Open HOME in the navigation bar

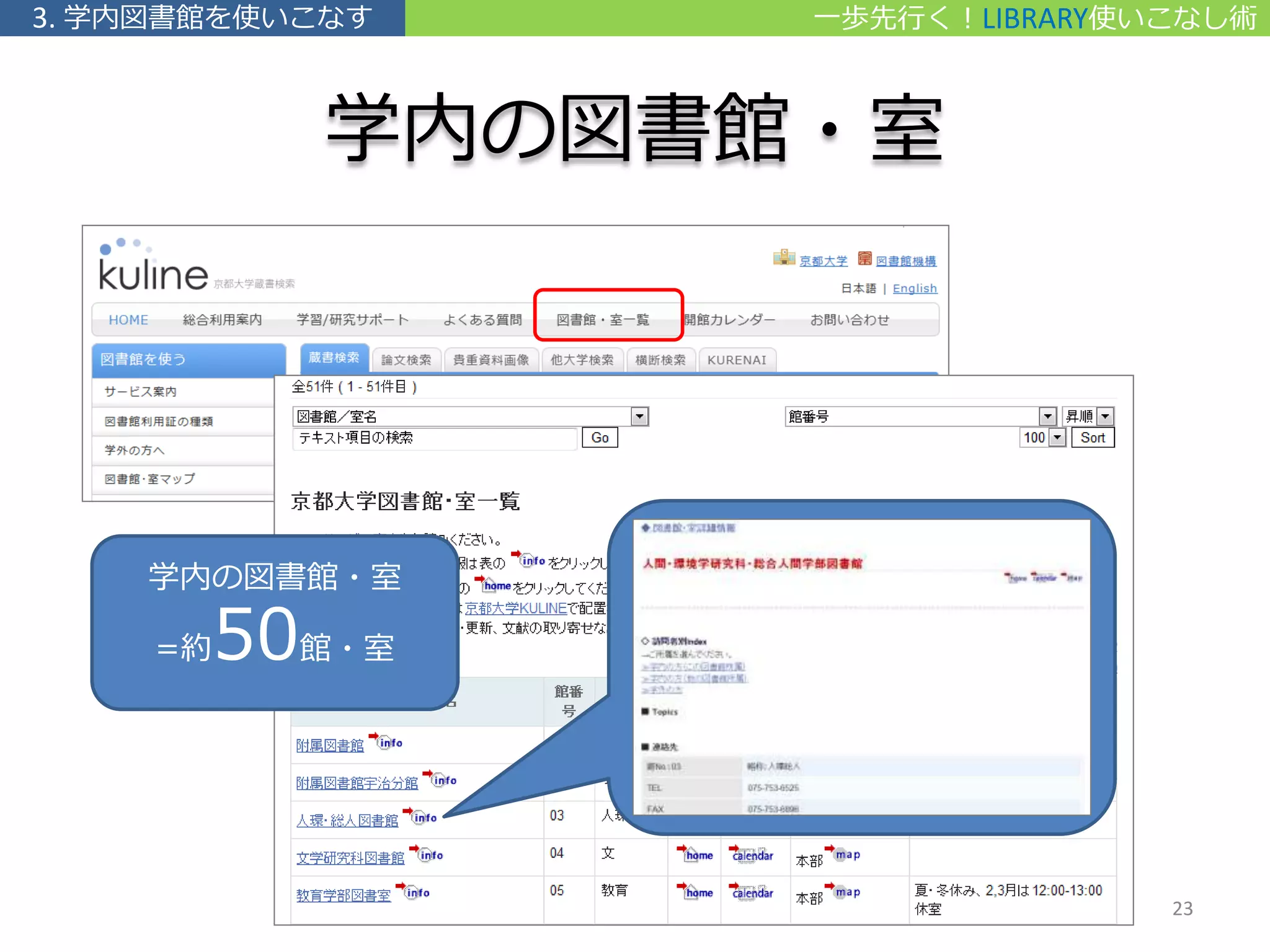pos(128,320)
